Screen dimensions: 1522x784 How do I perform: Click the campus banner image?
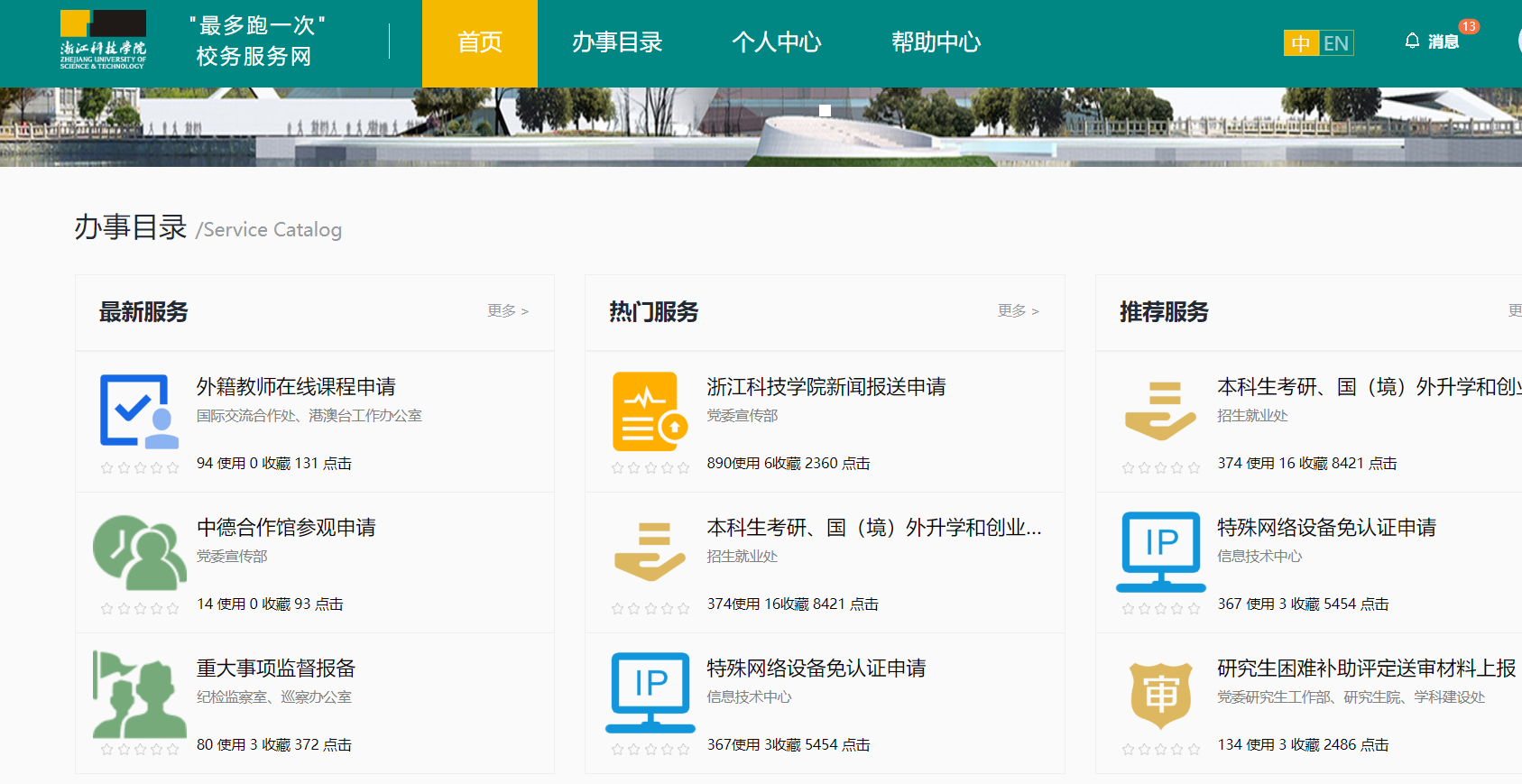click(x=761, y=127)
